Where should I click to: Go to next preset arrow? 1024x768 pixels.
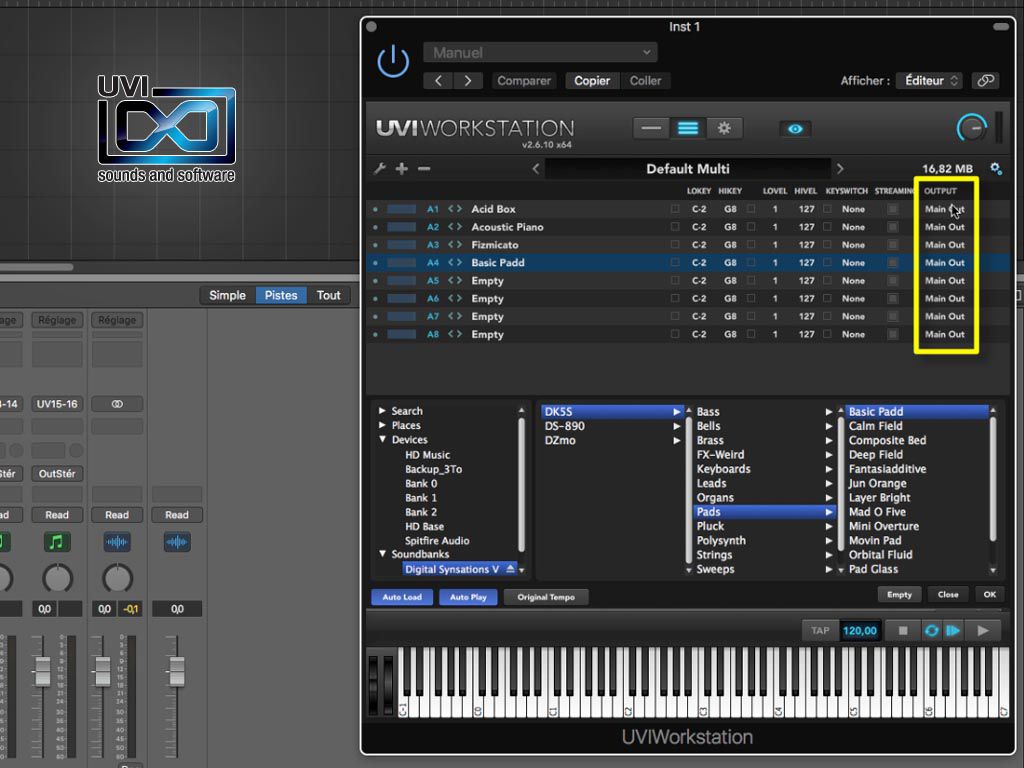click(x=468, y=80)
